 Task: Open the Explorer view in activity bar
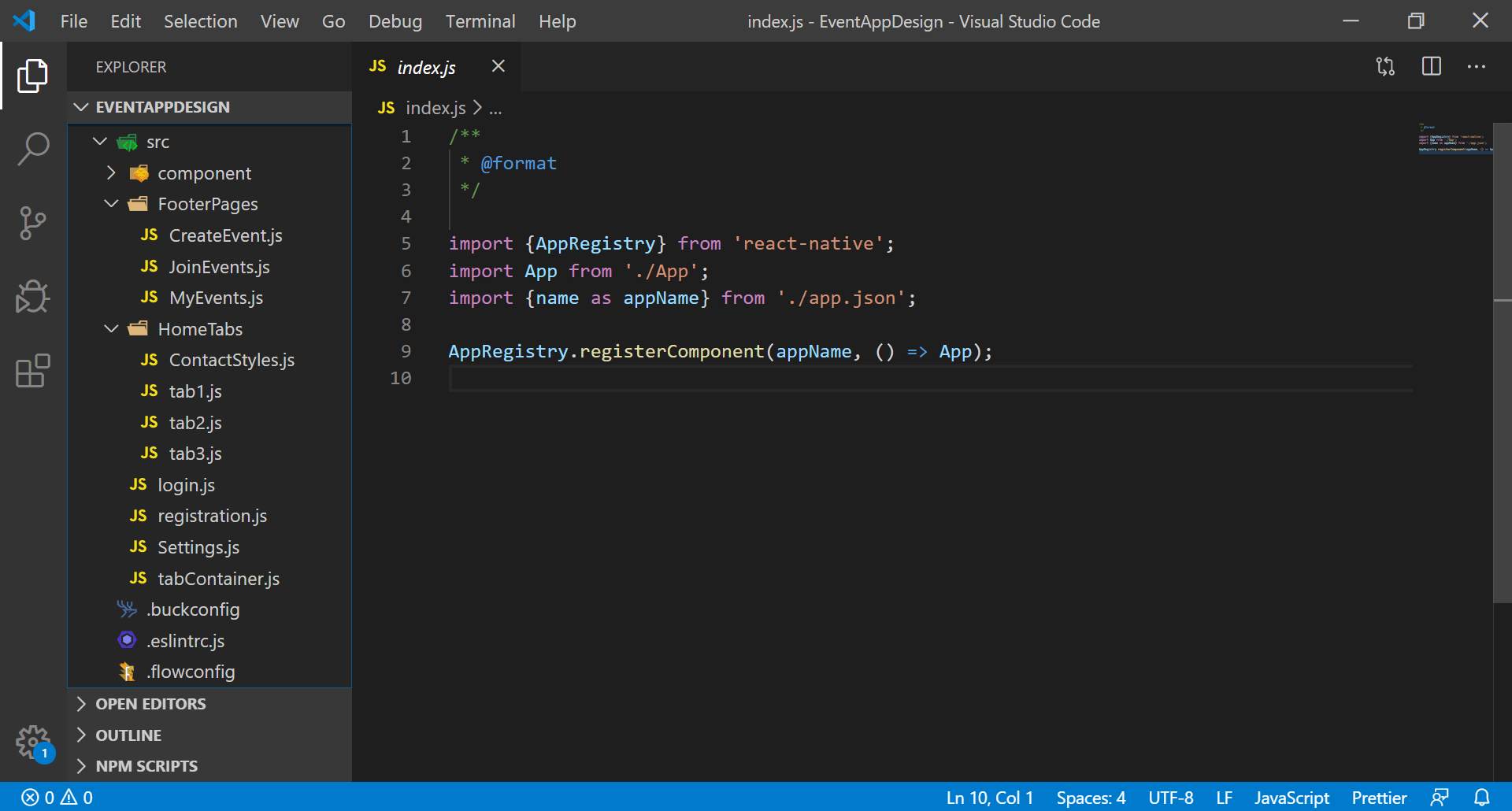pos(33,76)
